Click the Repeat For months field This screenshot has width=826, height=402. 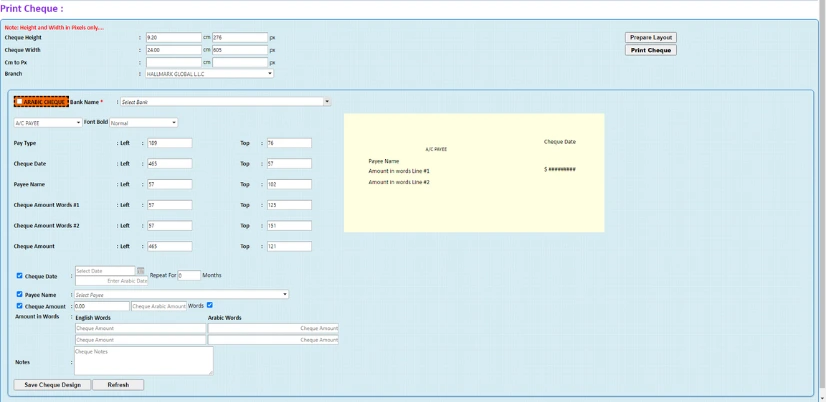coord(188,275)
